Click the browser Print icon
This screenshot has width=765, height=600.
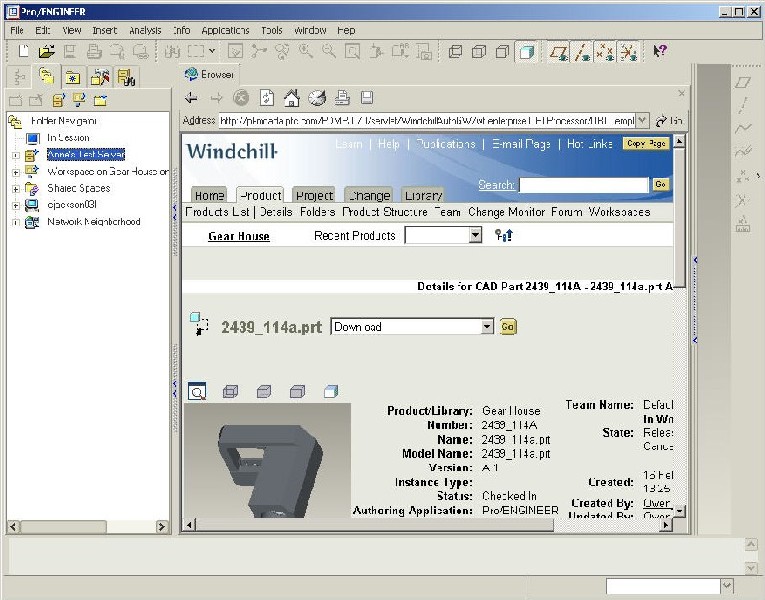342,98
